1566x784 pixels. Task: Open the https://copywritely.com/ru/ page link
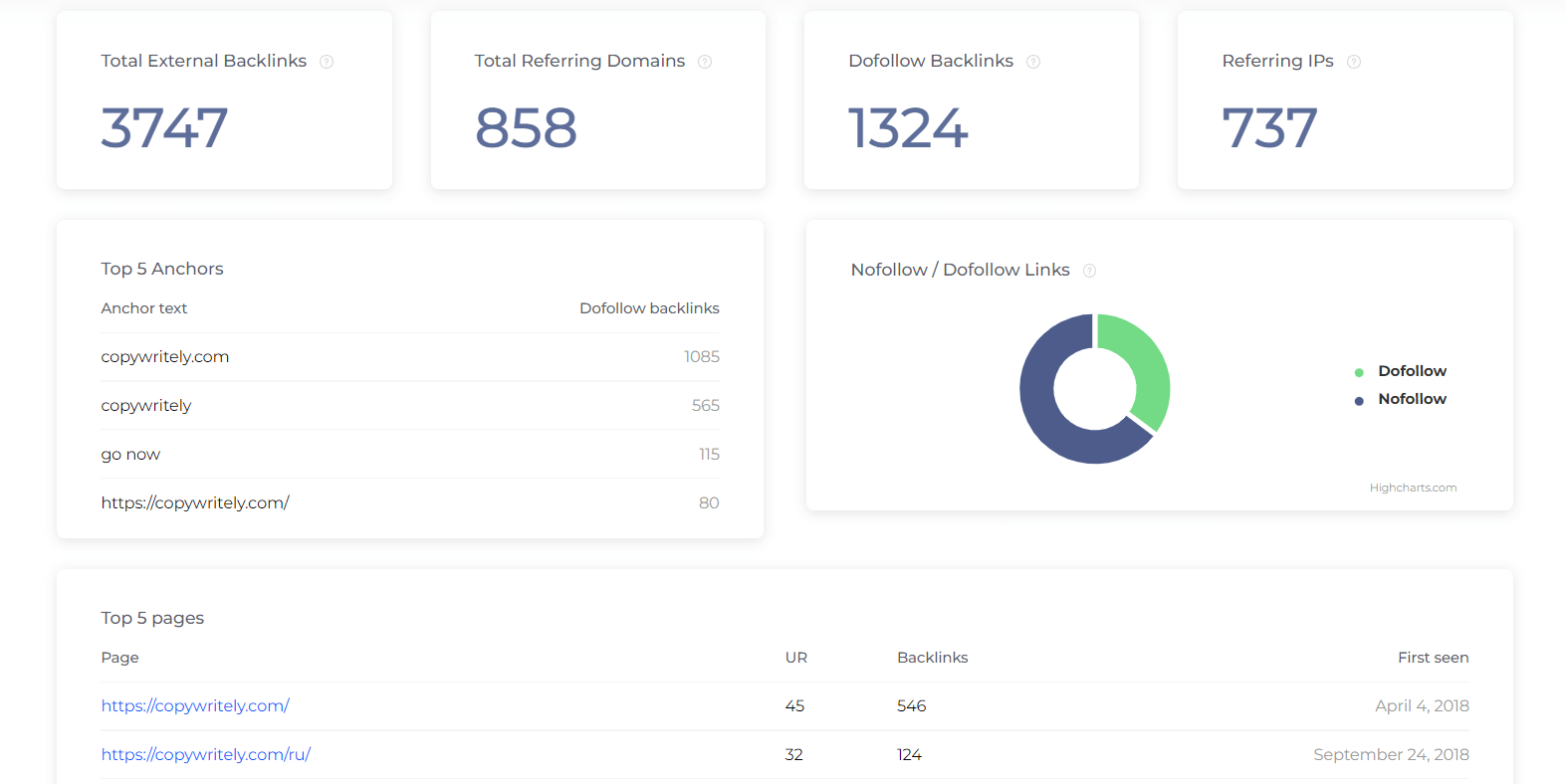click(206, 754)
